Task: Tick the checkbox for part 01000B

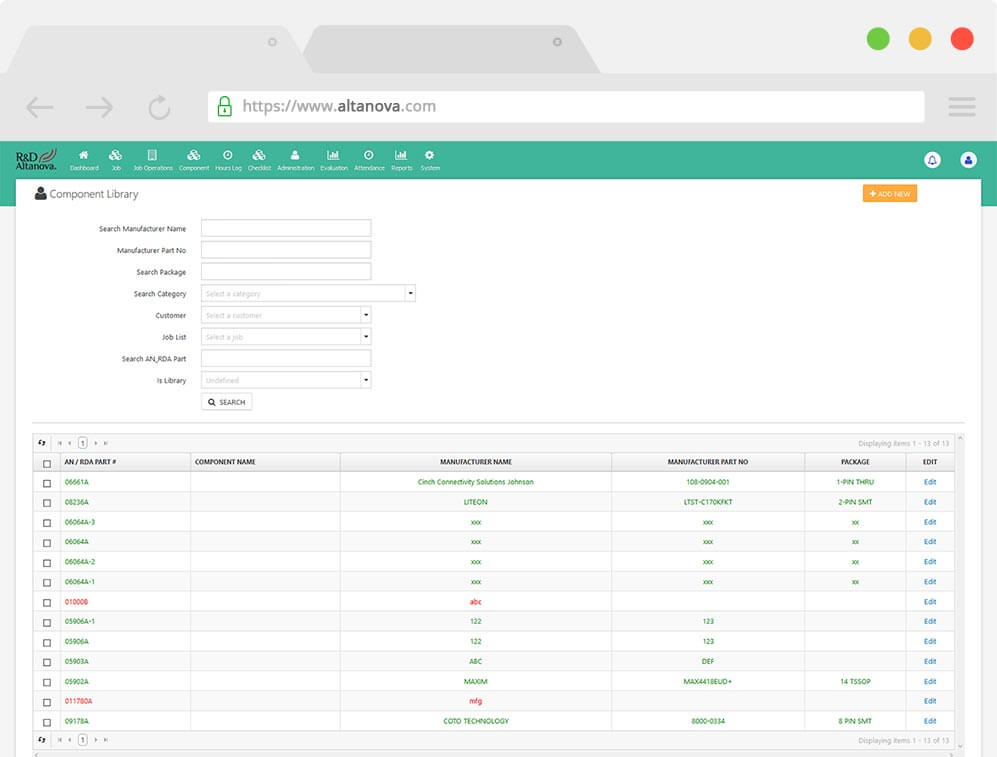Action: (x=47, y=603)
